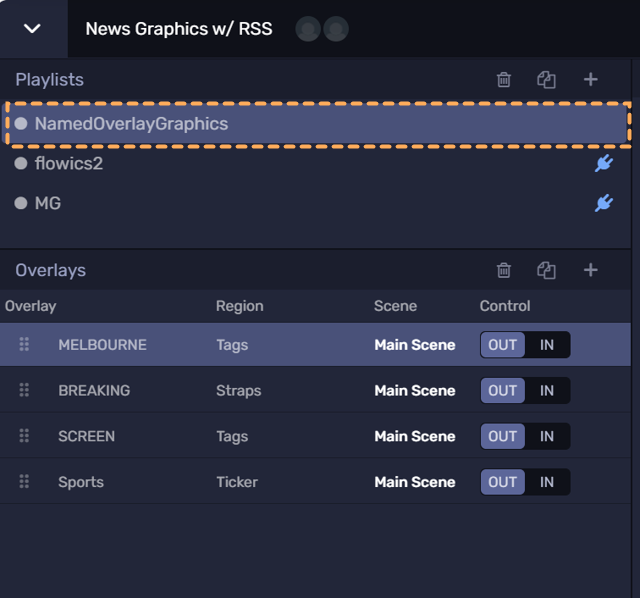Click the plug icon beside flowics2

(603, 163)
